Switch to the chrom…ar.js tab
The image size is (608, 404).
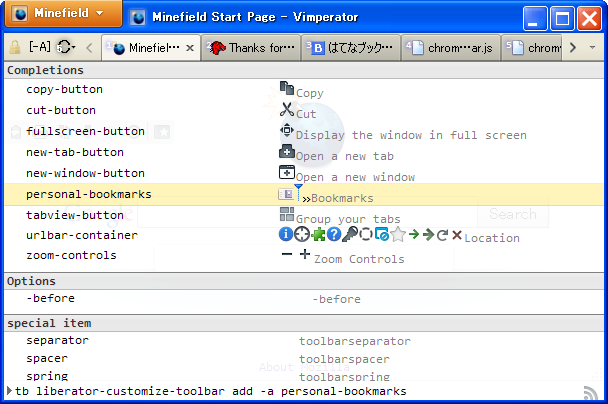450,48
